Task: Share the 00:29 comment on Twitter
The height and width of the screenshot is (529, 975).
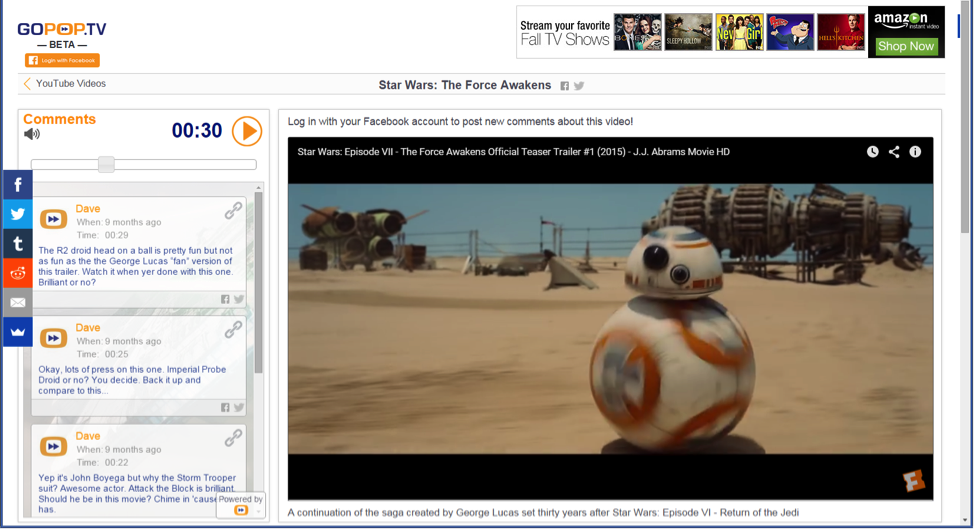Action: [x=239, y=300]
